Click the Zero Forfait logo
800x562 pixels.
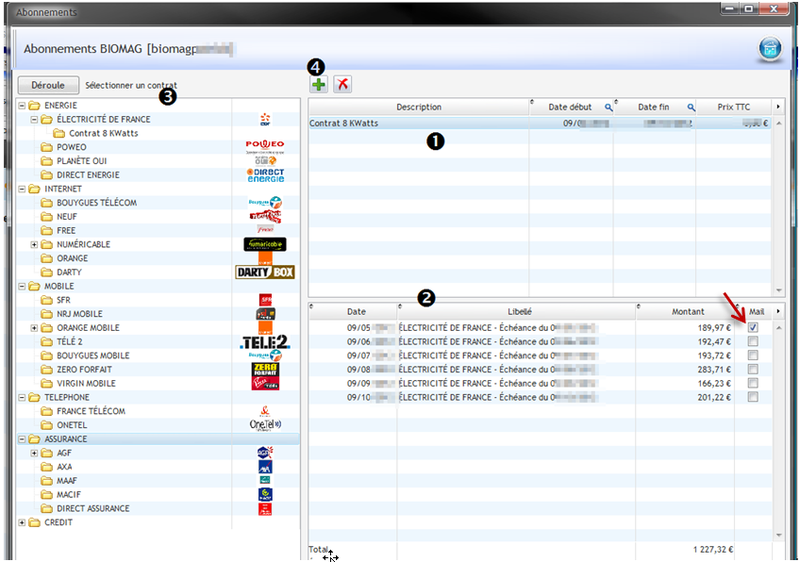click(x=265, y=369)
